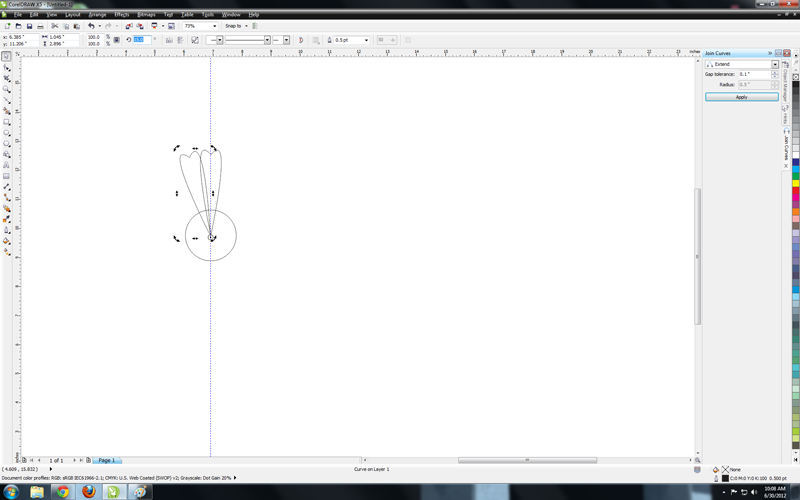Open the application launcher dropdown arrow

click(x=163, y=26)
